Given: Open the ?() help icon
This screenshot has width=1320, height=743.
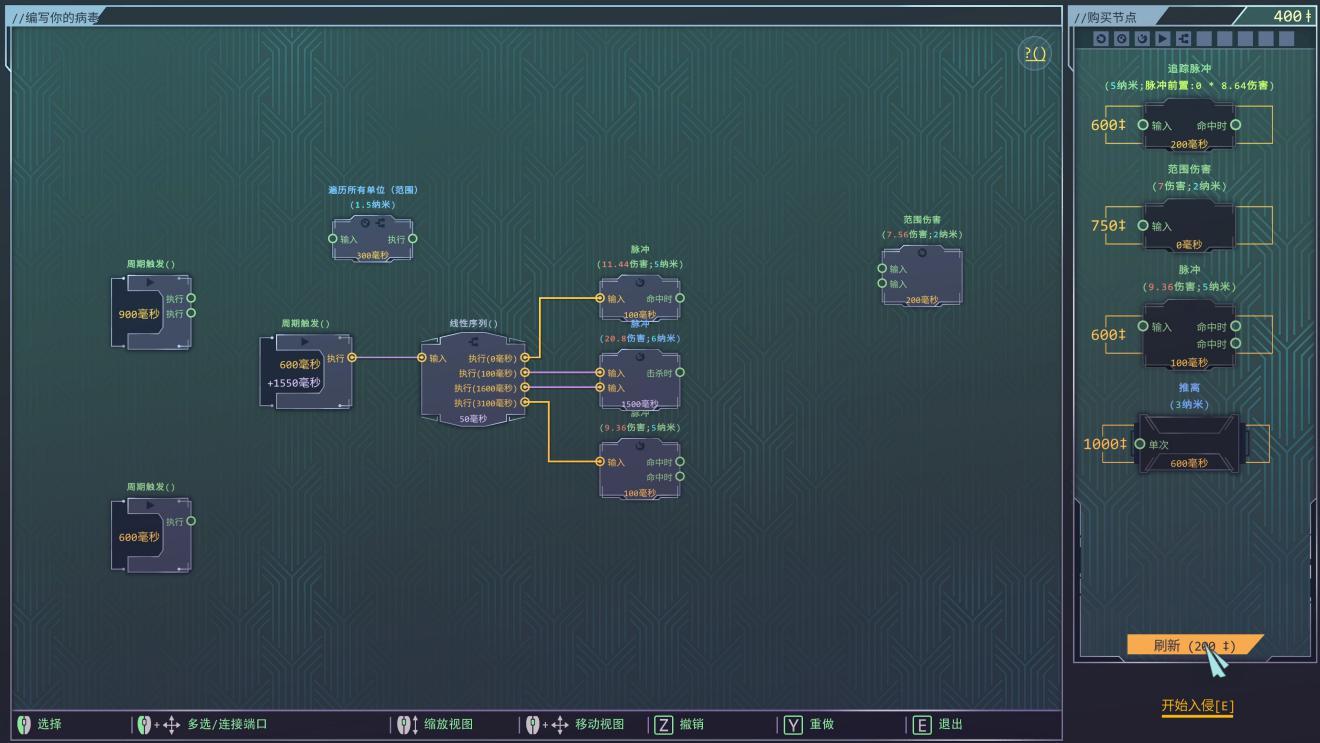Looking at the screenshot, I should point(1035,53).
